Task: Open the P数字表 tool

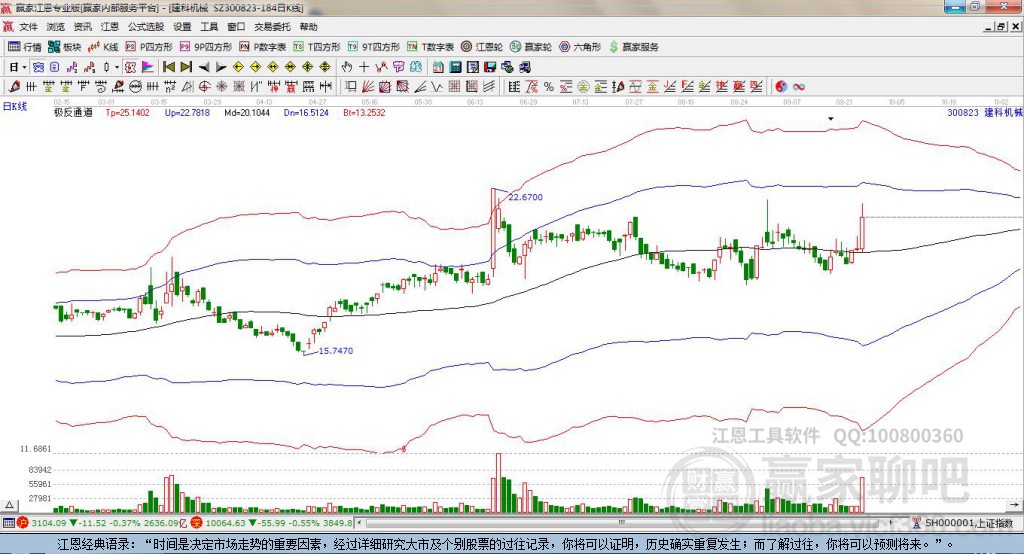Action: click(x=263, y=47)
